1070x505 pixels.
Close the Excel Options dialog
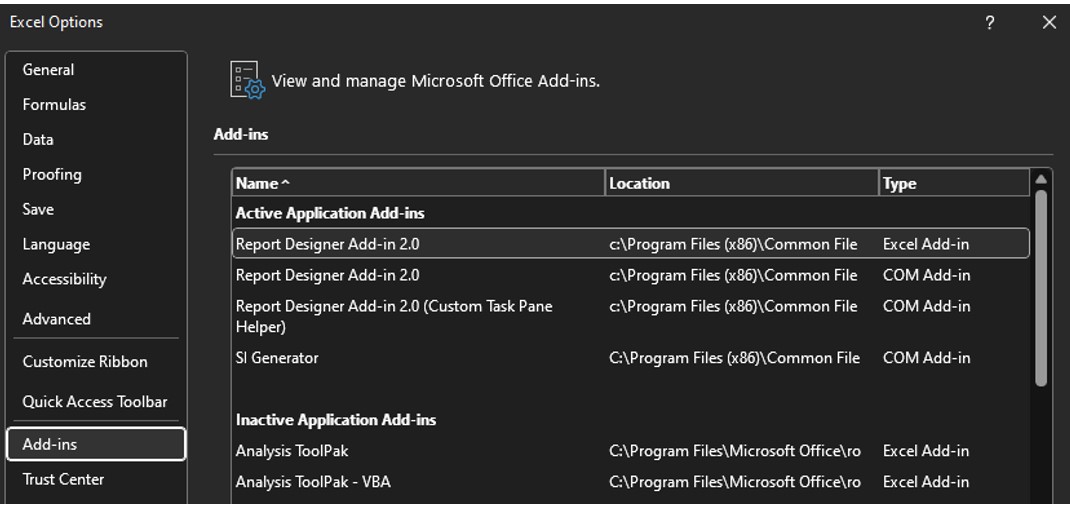(1050, 23)
